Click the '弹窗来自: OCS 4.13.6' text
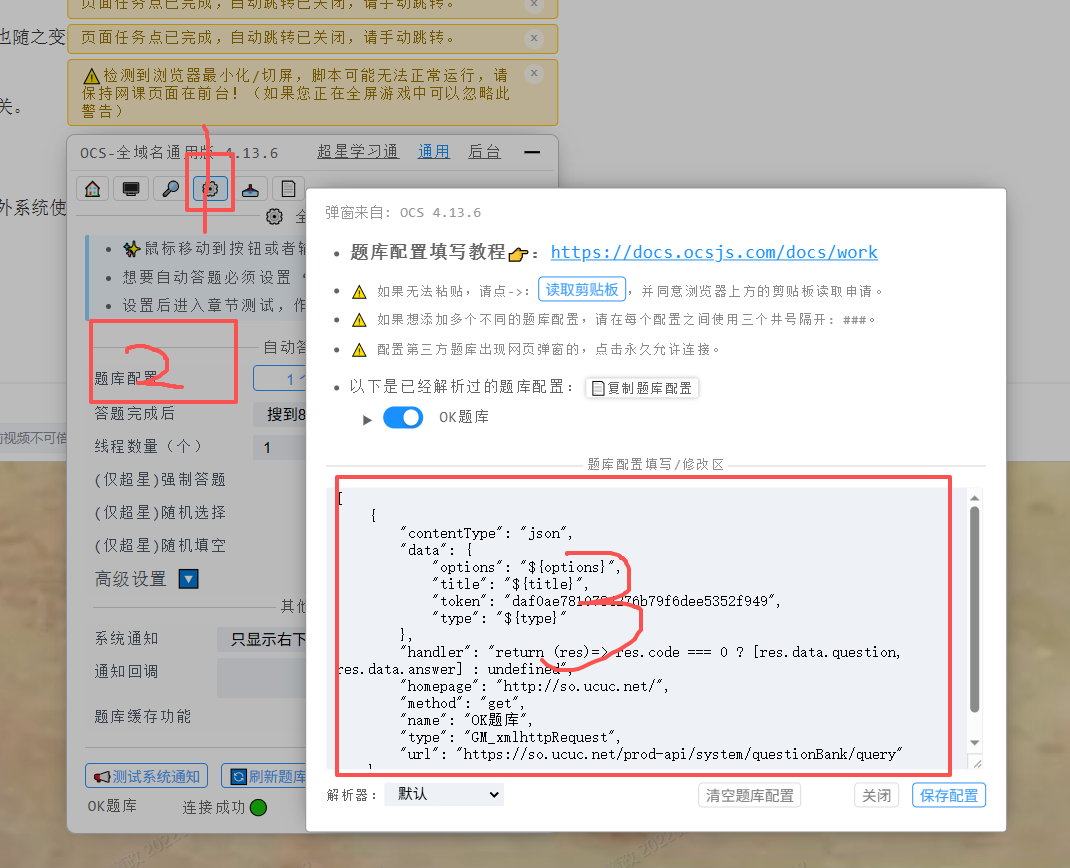 403,213
